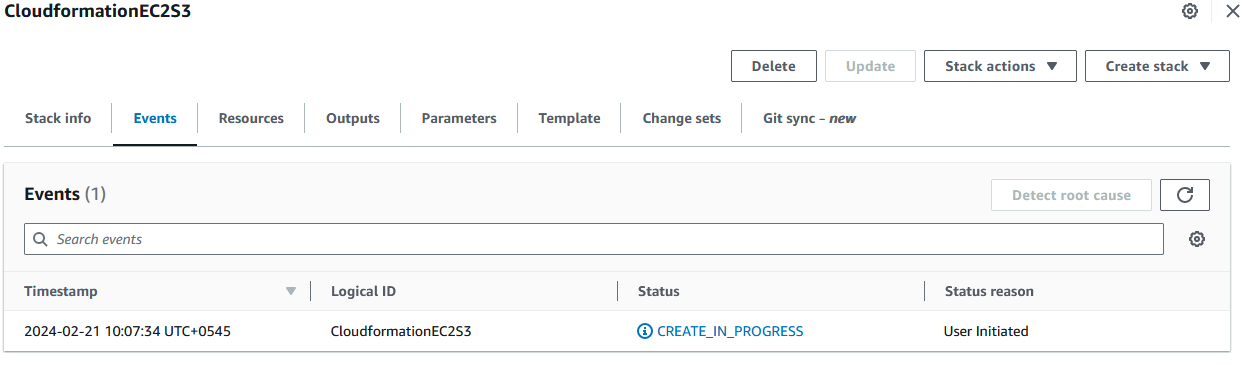Open events table preferences gear
The width and height of the screenshot is (1244, 365).
[1197, 239]
